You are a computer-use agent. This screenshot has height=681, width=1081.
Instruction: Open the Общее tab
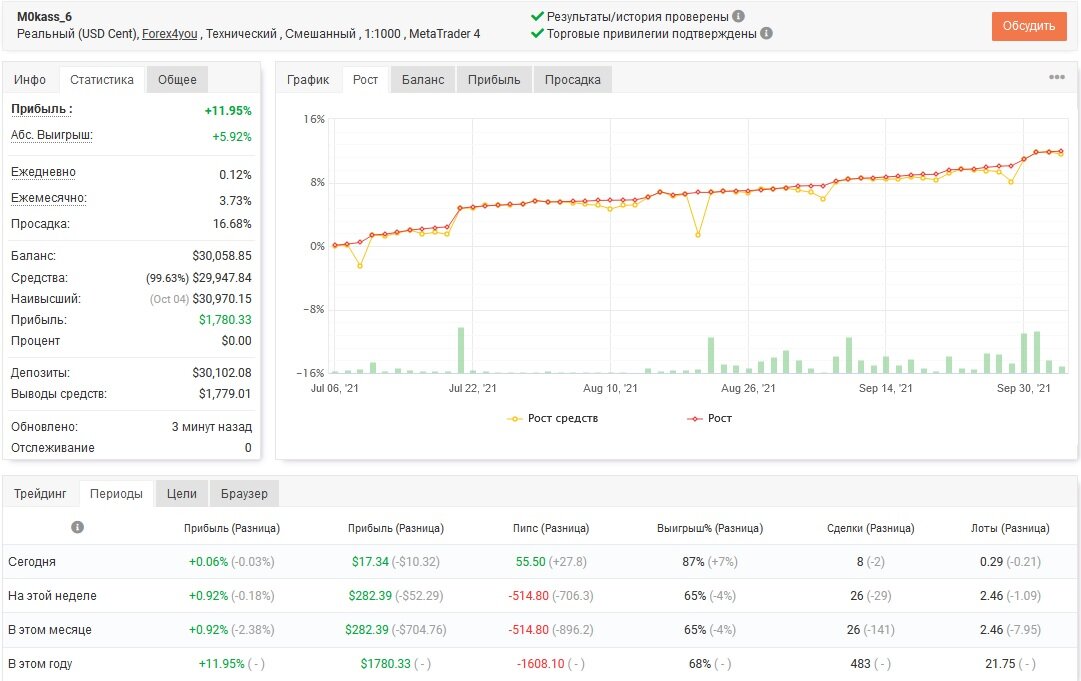177,79
